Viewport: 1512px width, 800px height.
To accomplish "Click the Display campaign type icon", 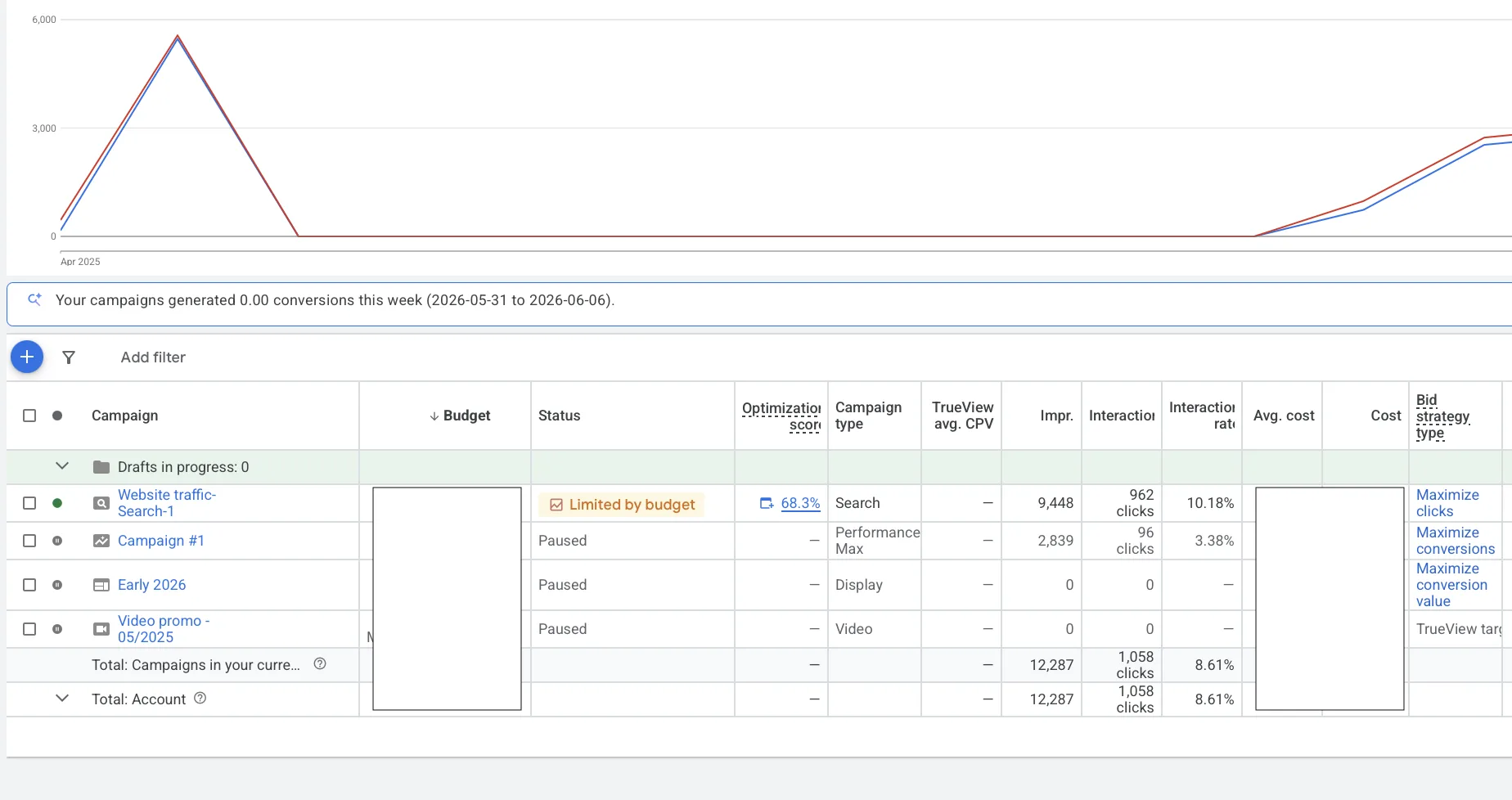I will click(x=101, y=585).
